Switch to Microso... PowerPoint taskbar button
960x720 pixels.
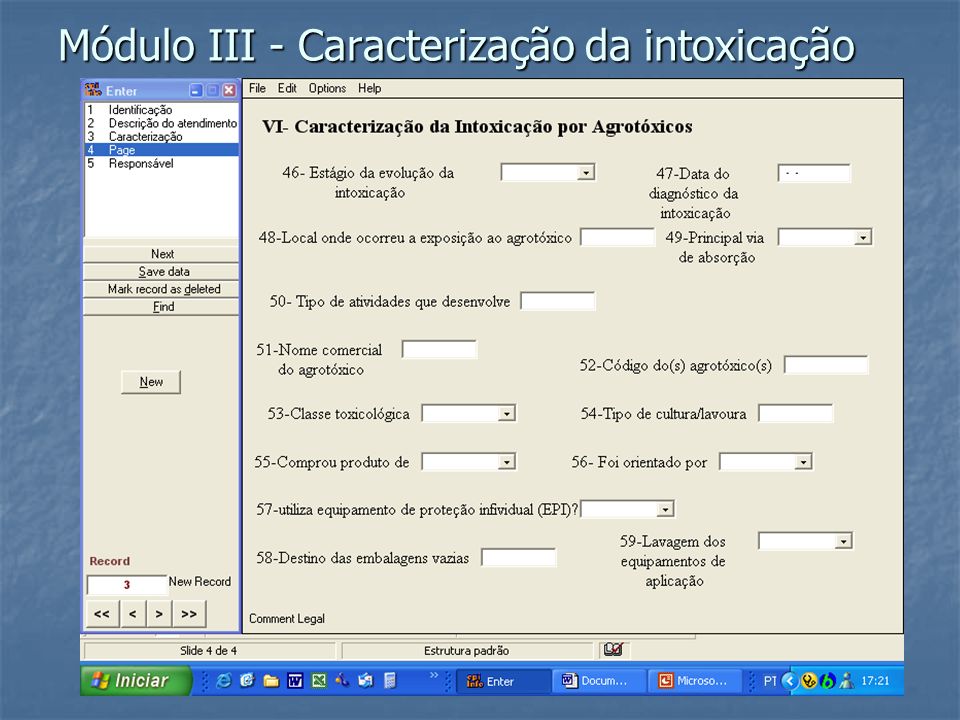694,681
